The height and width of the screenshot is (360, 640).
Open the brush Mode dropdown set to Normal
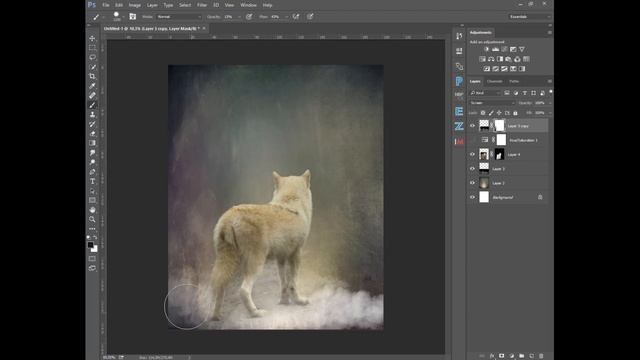179,17
